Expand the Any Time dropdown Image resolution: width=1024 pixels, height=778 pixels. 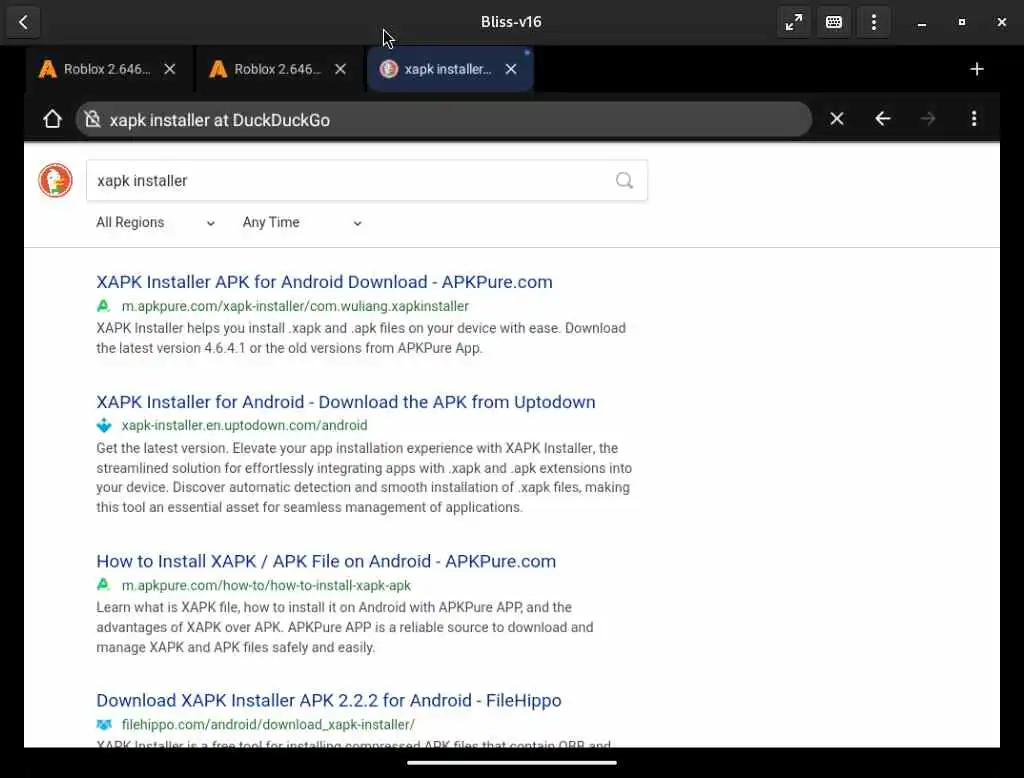(302, 223)
